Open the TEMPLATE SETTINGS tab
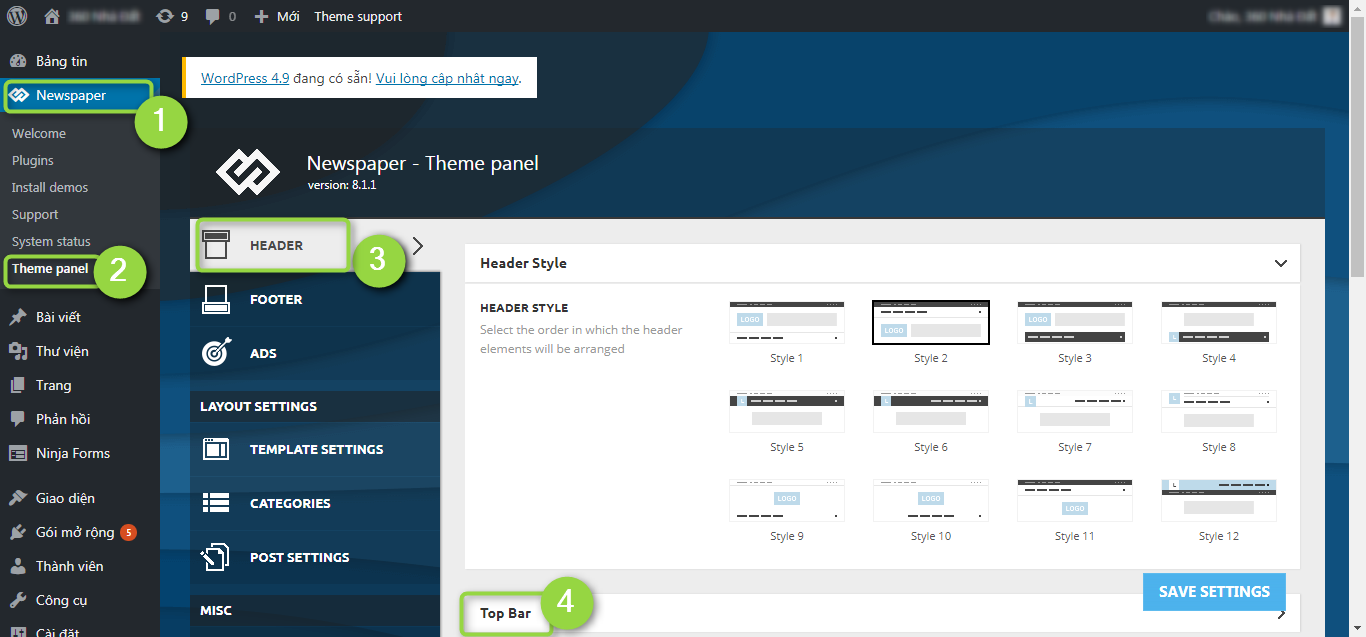 pos(315,449)
